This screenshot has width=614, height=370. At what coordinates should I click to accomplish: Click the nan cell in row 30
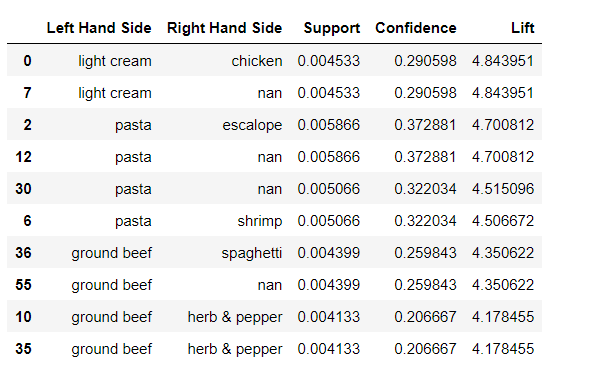pyautogui.click(x=270, y=189)
